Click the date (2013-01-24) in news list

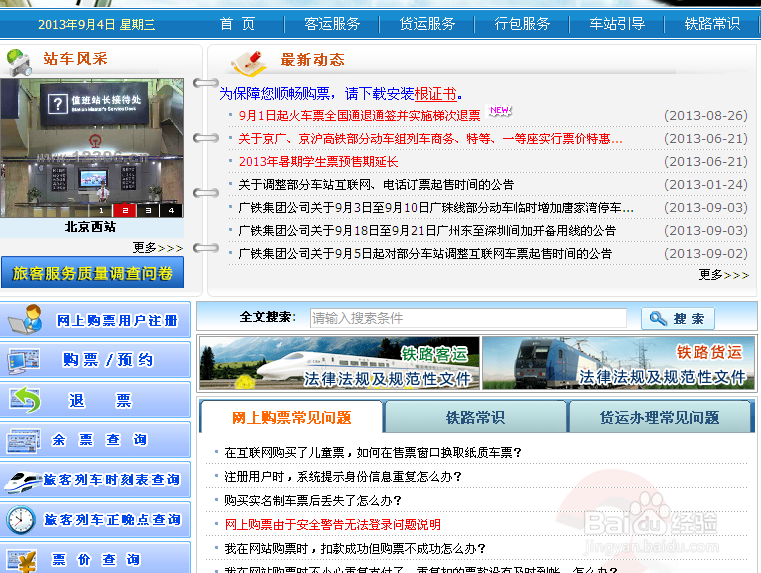[706, 184]
